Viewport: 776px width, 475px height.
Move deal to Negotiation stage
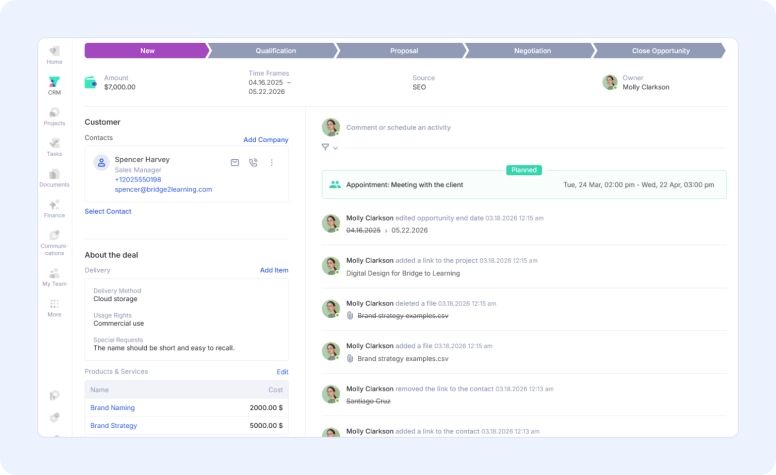532,50
